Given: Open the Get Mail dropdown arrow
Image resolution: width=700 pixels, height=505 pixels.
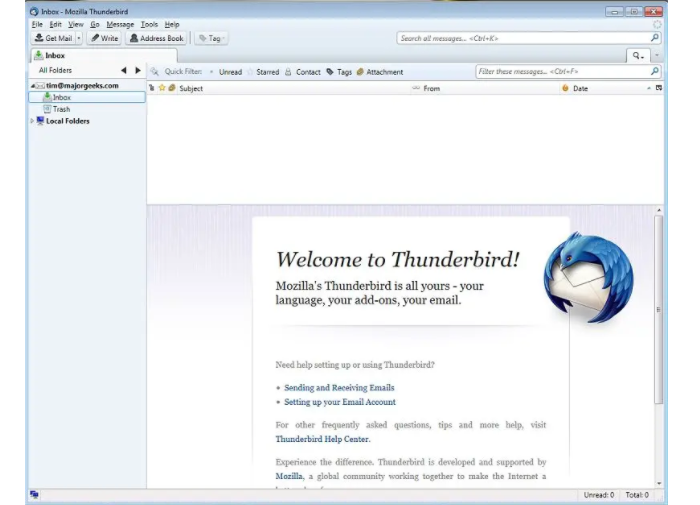Looking at the screenshot, I should coord(79,38).
